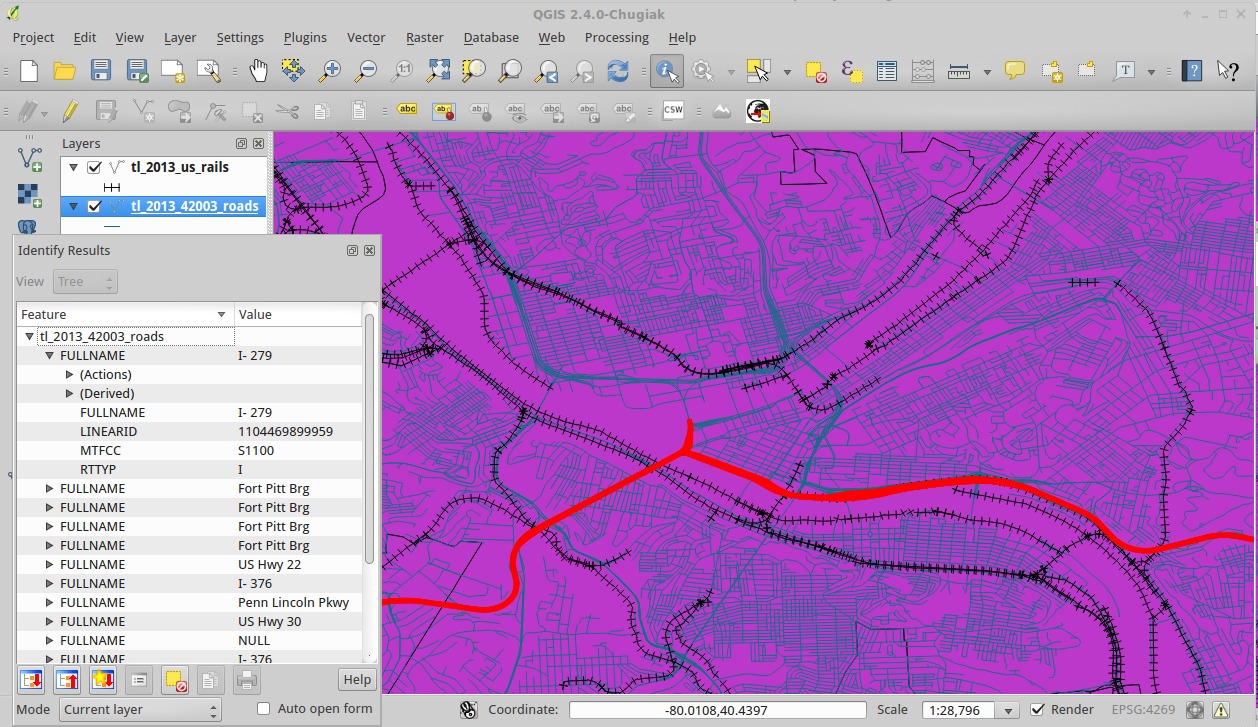The height and width of the screenshot is (727, 1258).
Task: Uncheck the tl_2013_42003_roads layer checkbox
Action: (95, 207)
